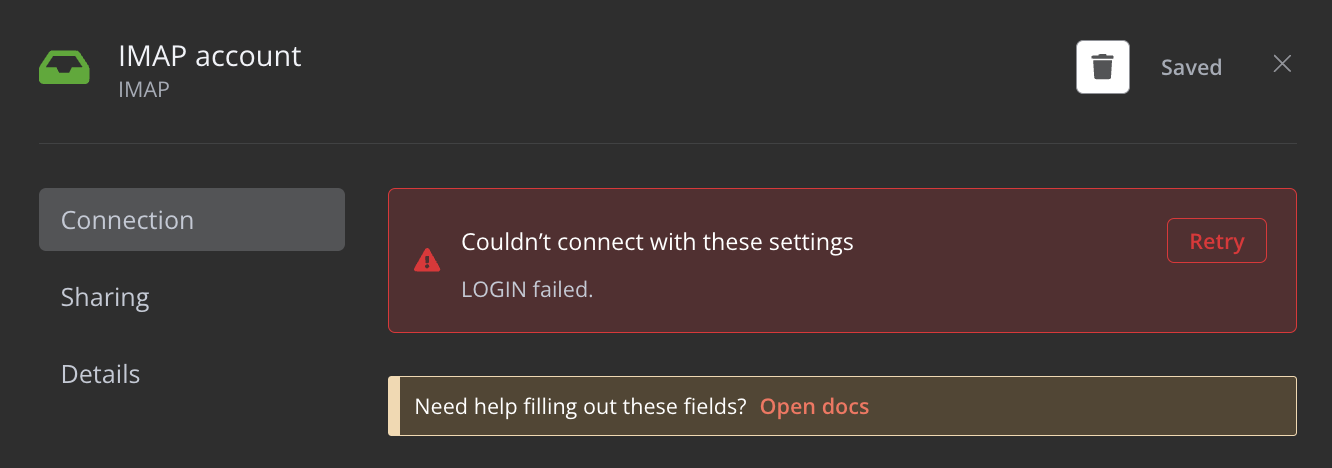Click the IMAP account title to rename
Viewport: 1332px width, 468px height.
pyautogui.click(x=210, y=56)
